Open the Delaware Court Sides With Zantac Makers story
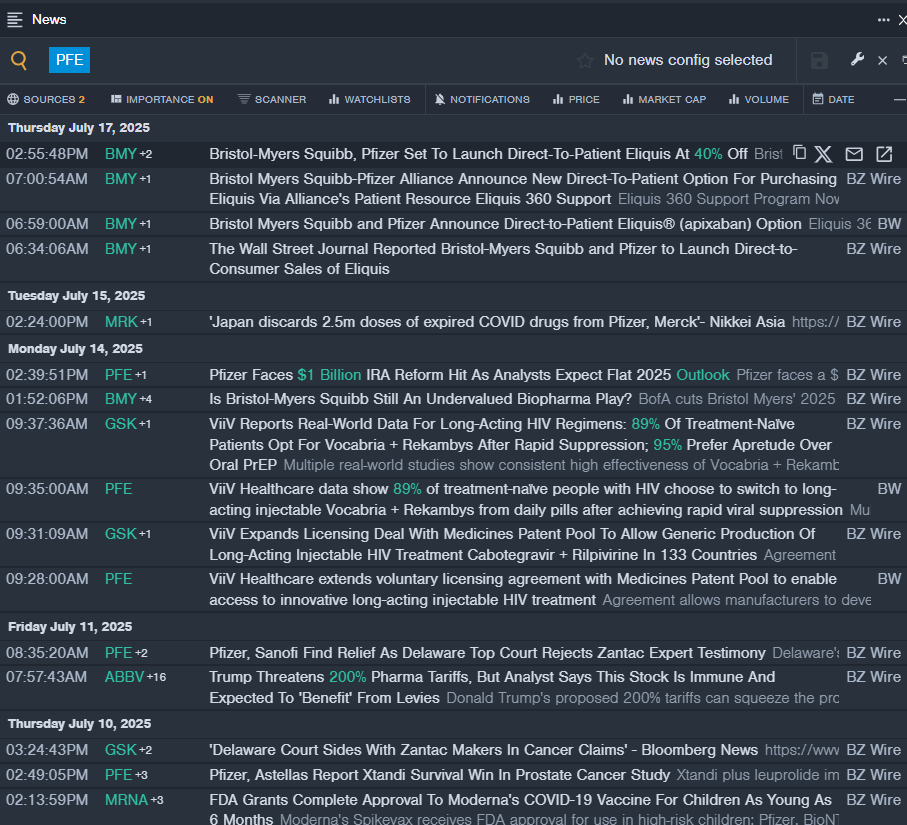 484,750
